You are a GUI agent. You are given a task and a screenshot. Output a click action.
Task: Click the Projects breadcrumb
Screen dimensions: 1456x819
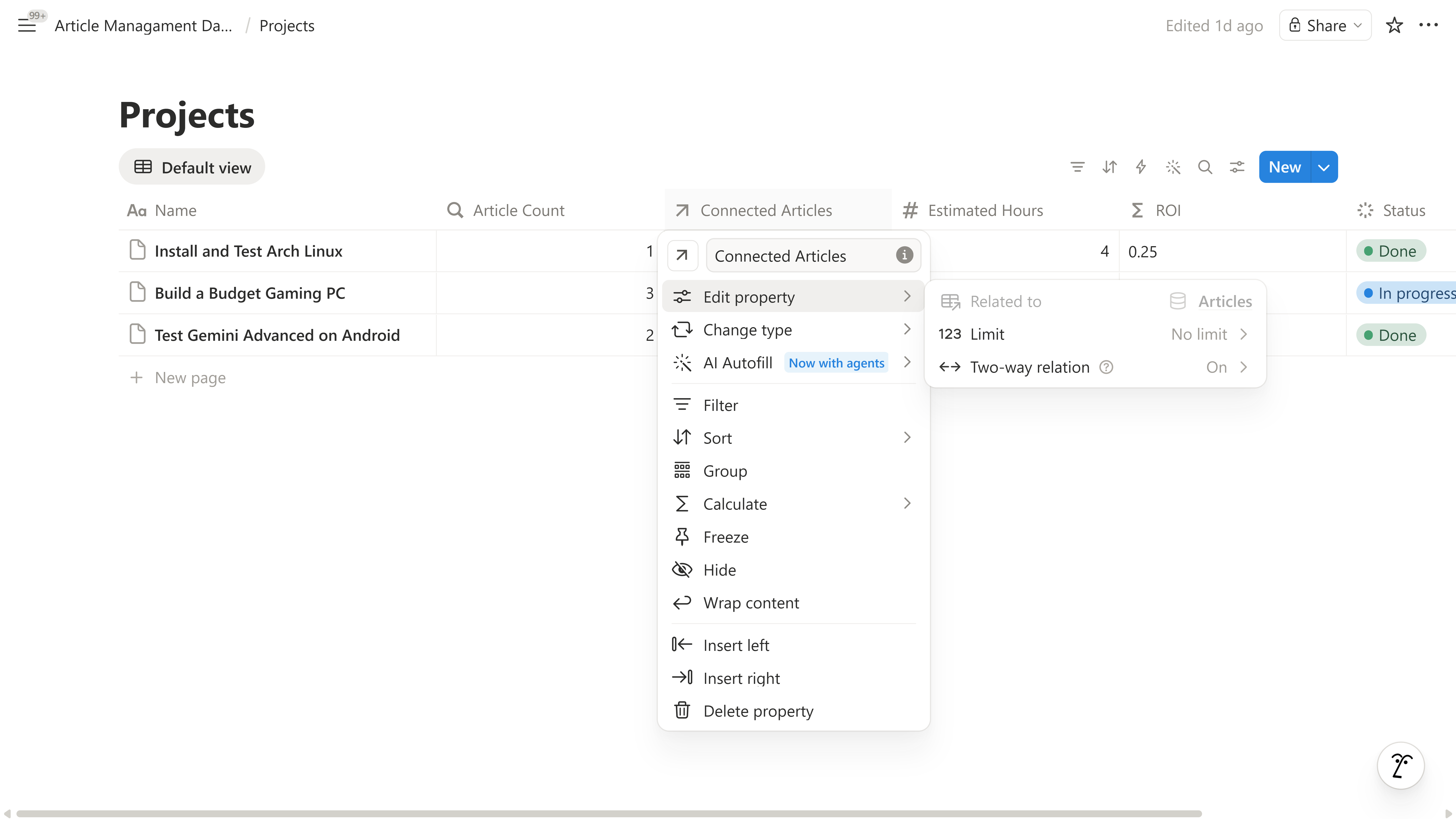click(287, 25)
